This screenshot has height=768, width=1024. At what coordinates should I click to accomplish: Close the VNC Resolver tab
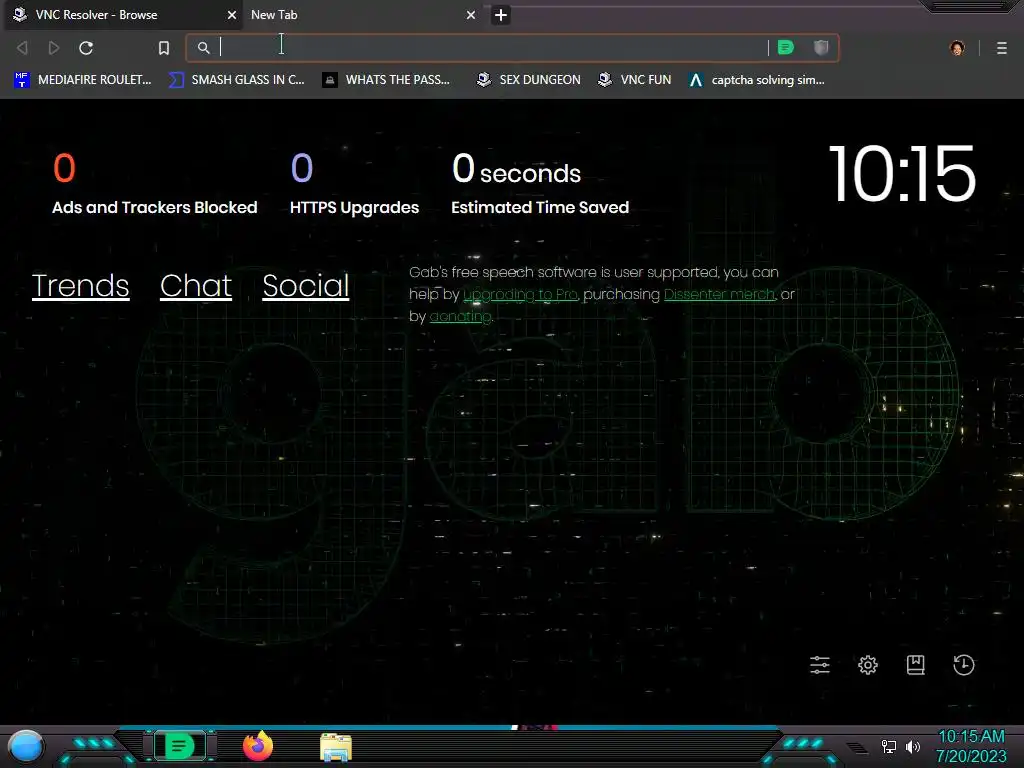(232, 14)
